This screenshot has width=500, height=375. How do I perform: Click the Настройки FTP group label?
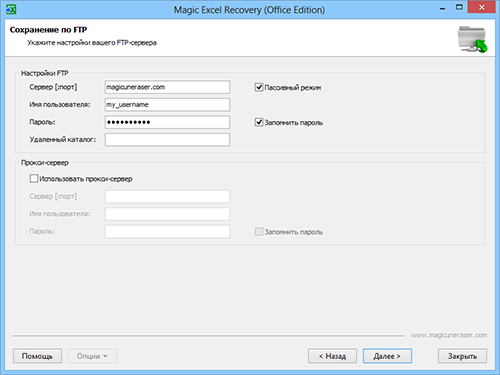tap(45, 73)
